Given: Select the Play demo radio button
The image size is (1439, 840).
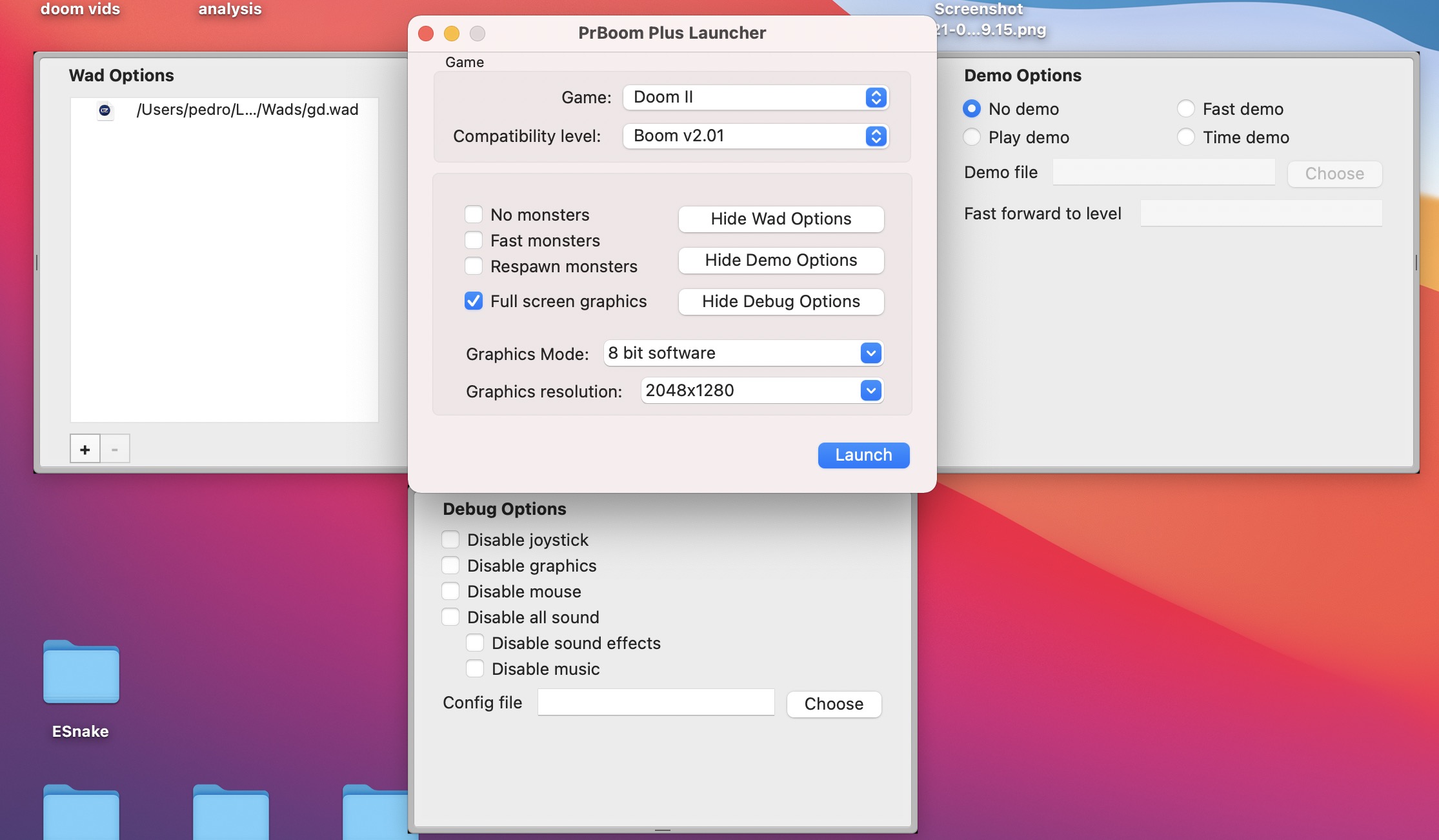Looking at the screenshot, I should point(972,137).
